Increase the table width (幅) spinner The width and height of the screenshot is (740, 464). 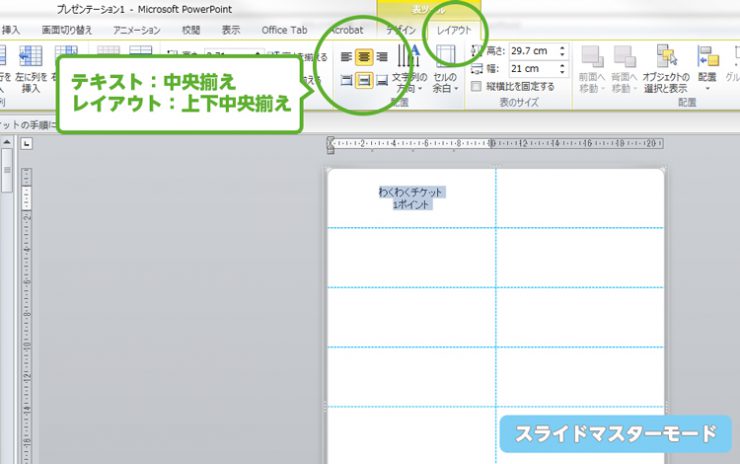pos(562,65)
